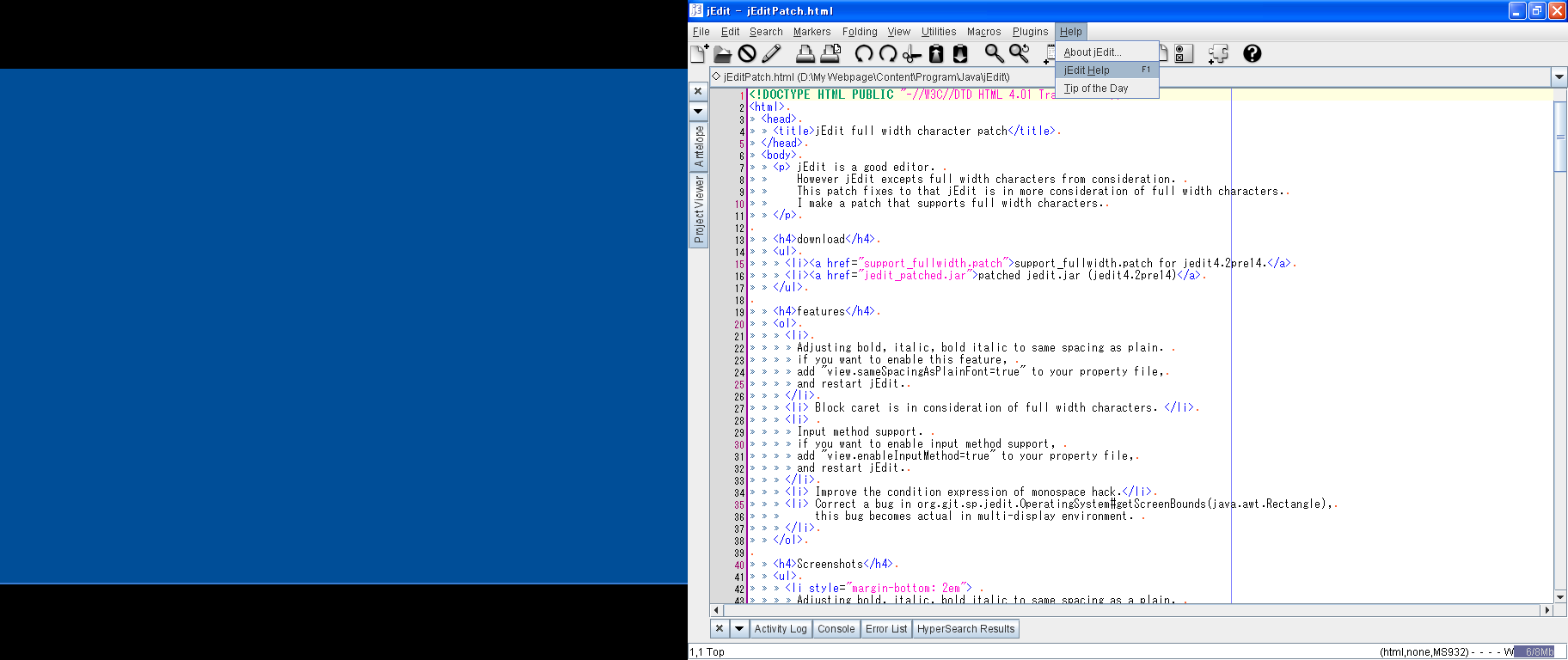Click the Redo arrow icon

click(888, 53)
